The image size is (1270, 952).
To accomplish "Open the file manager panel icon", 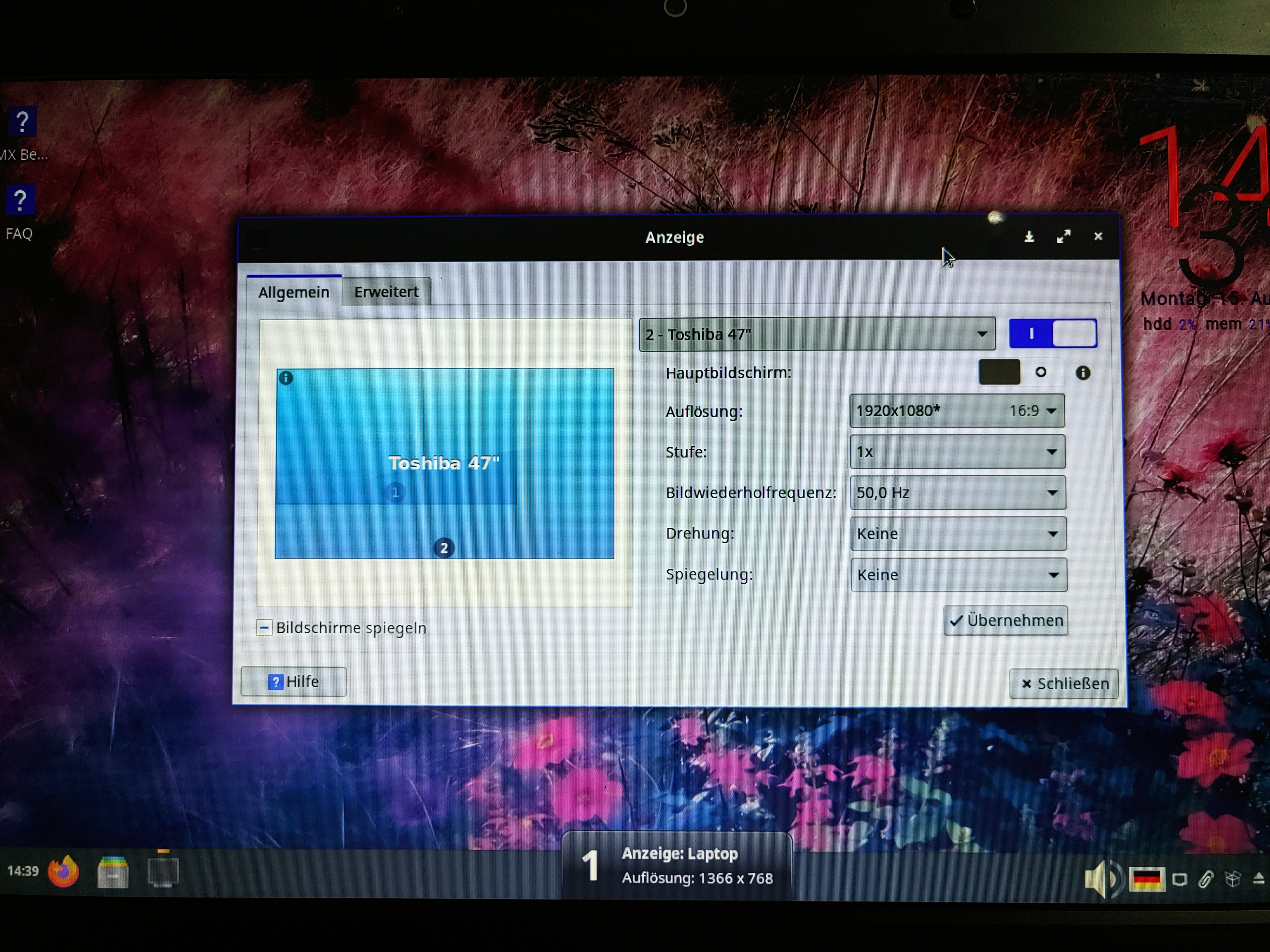I will point(112,873).
